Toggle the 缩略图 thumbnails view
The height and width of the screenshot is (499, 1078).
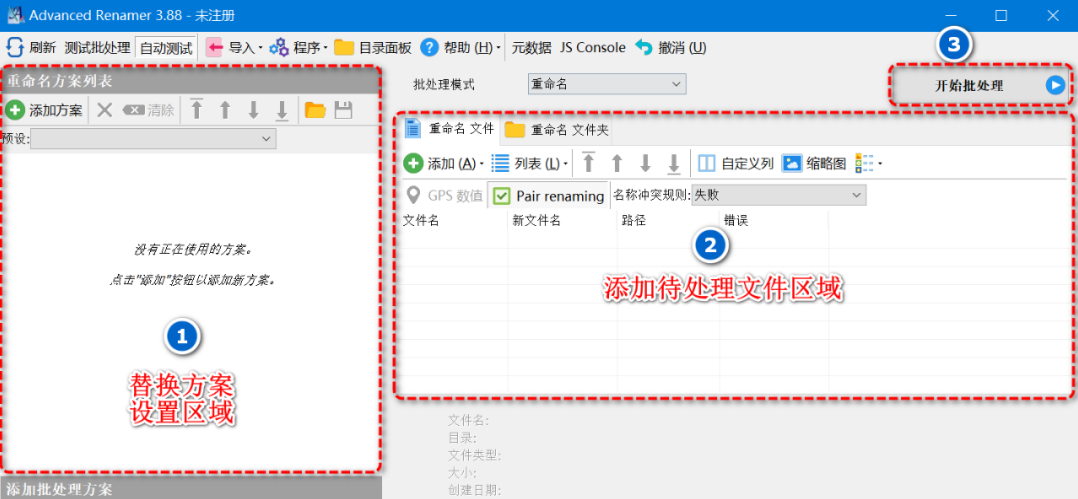(x=814, y=164)
